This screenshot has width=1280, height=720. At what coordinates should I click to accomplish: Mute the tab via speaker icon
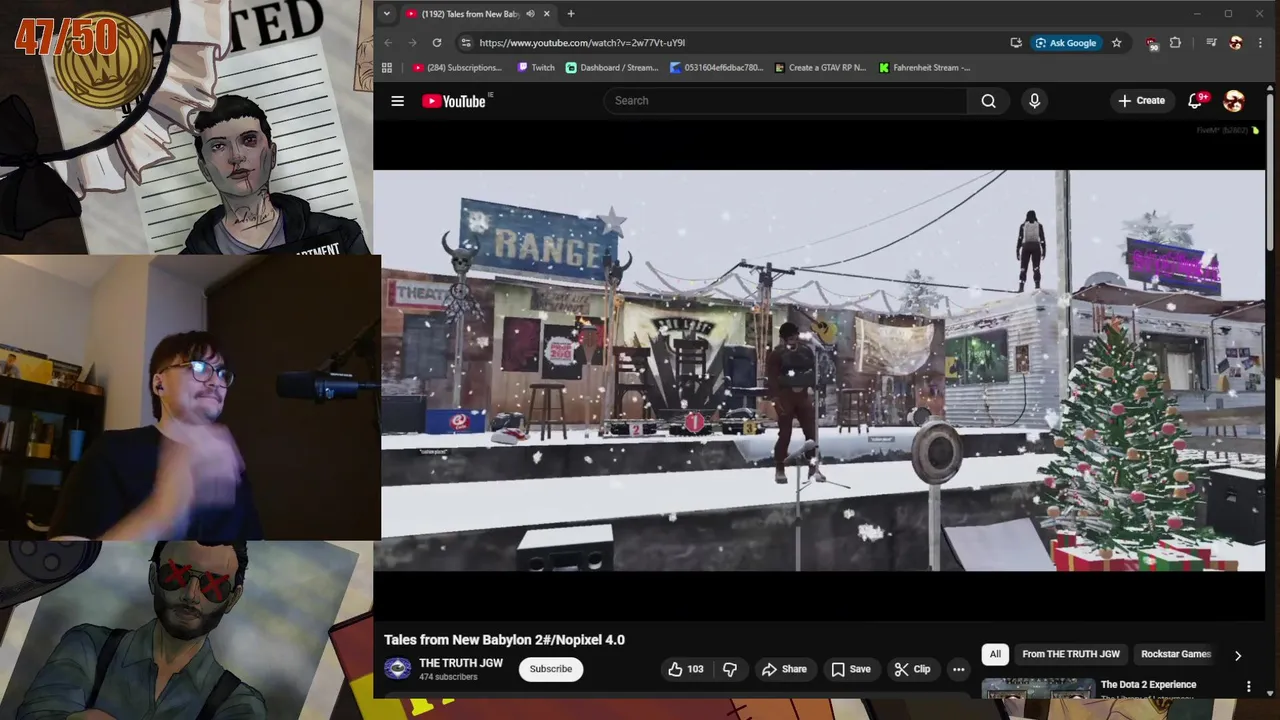pyautogui.click(x=530, y=14)
